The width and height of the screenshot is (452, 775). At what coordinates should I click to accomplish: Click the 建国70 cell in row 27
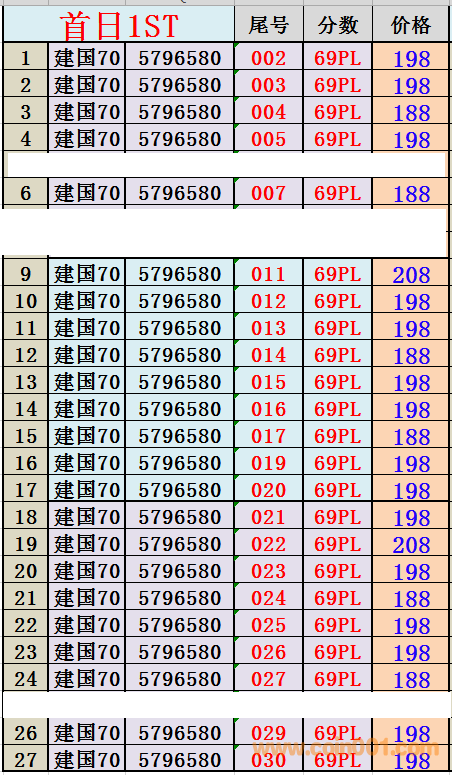pyautogui.click(x=87, y=759)
